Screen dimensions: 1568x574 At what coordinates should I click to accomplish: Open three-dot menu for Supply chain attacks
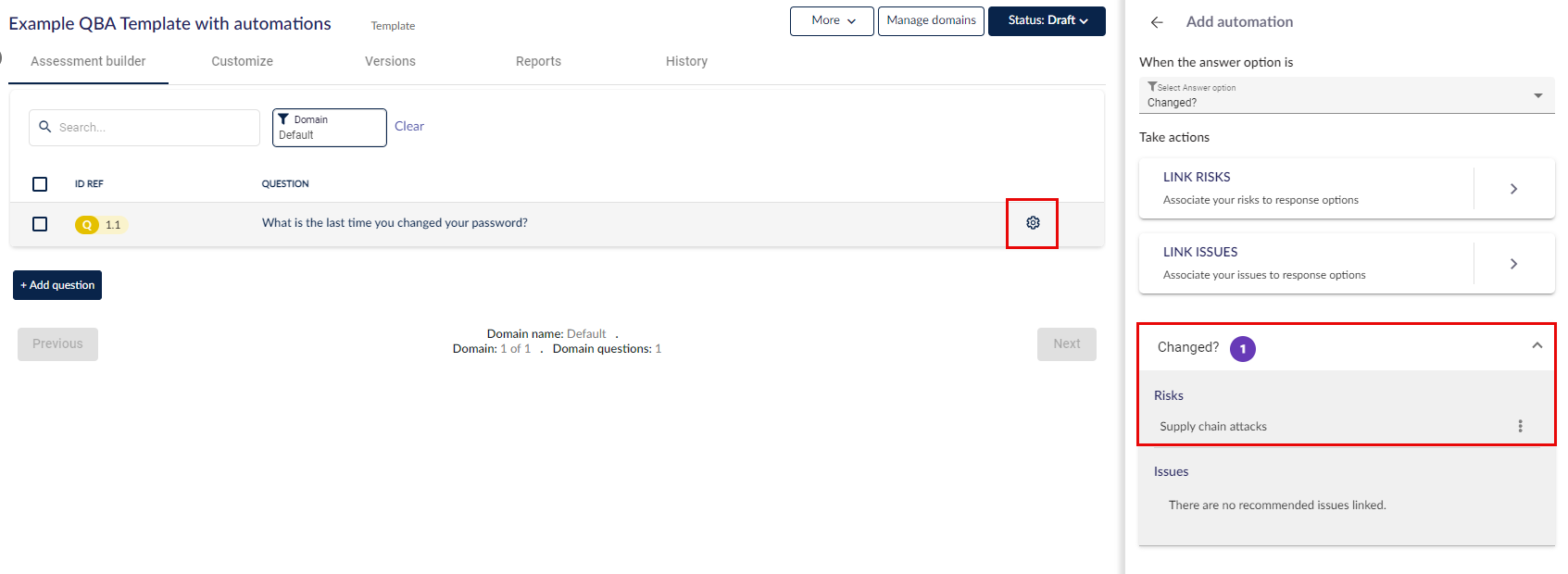pyautogui.click(x=1520, y=426)
